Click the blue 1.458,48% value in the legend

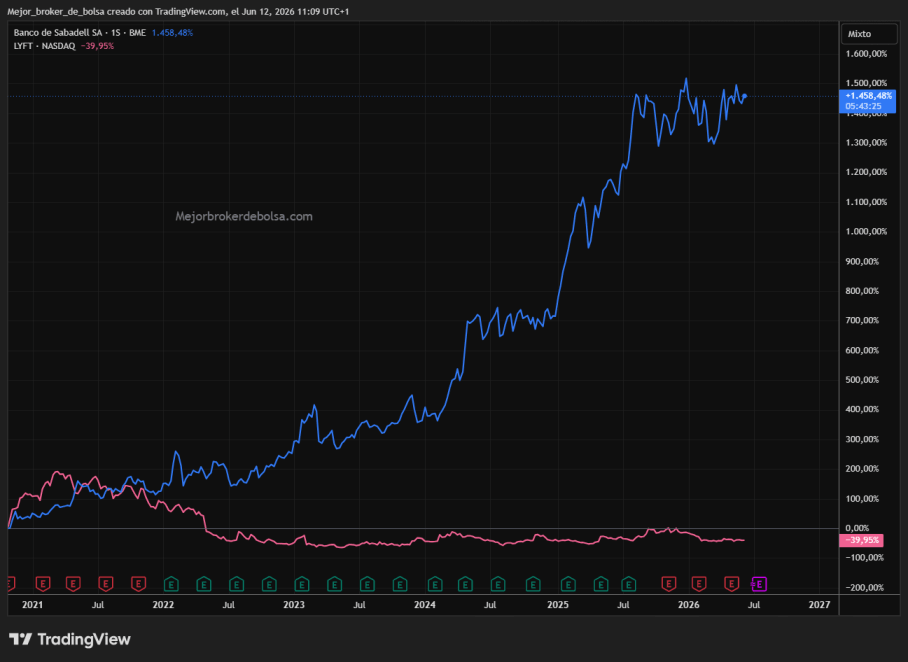click(172, 33)
